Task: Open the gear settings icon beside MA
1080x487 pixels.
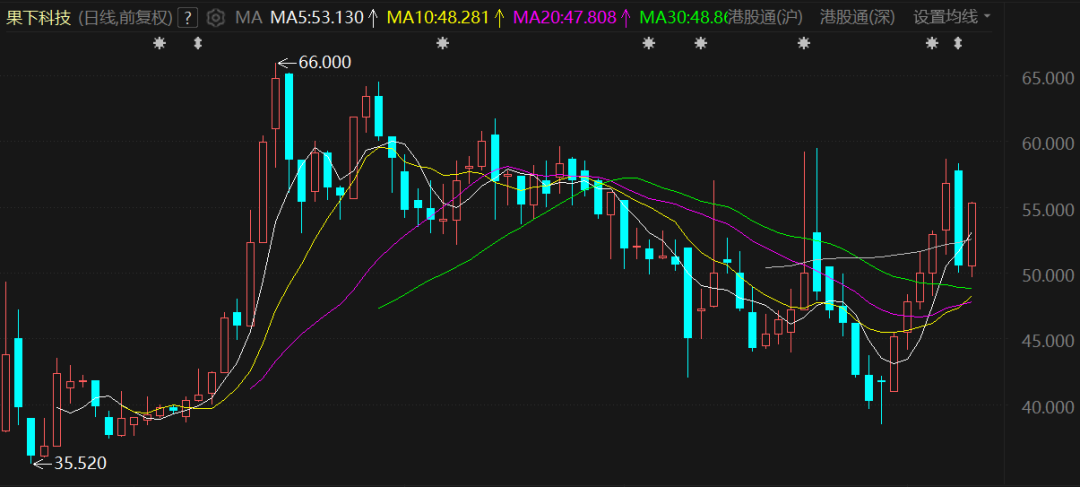Action: (216, 17)
